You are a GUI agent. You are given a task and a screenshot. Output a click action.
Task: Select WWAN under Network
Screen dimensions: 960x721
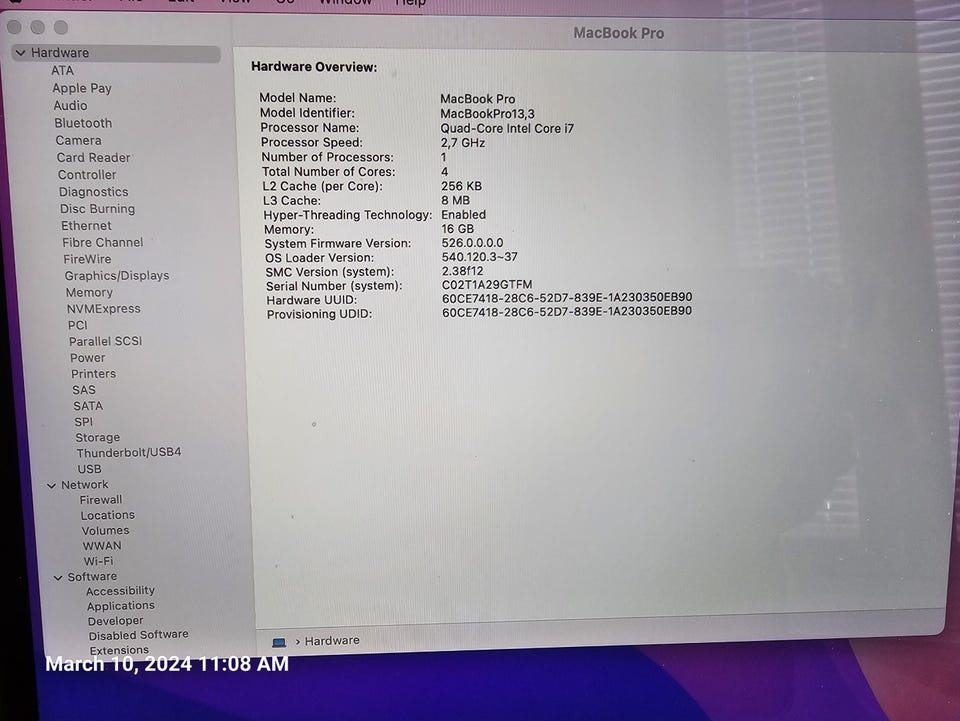coord(102,546)
